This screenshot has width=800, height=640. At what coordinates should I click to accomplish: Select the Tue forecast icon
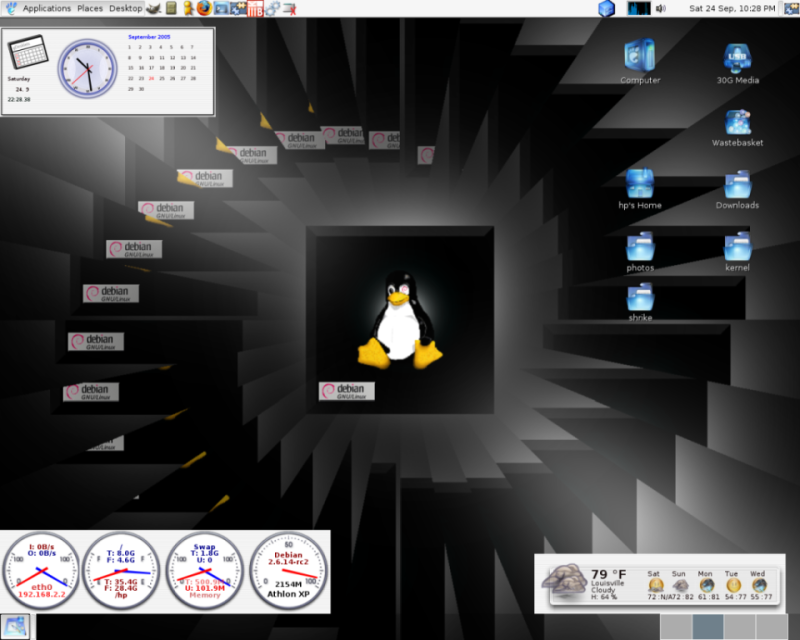tap(733, 585)
